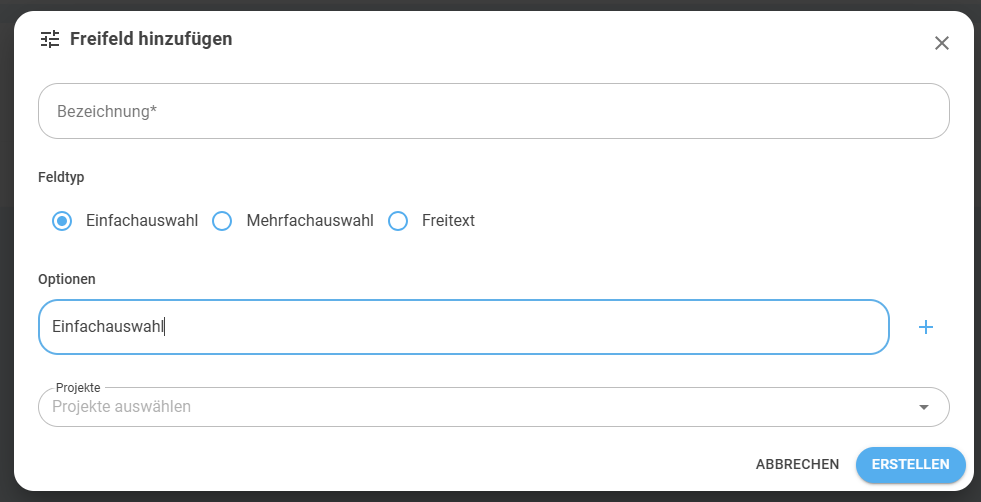Screen dimensions: 981x502
Task: Click the Einfachauswahl label beside its radio
Action: tap(142, 221)
